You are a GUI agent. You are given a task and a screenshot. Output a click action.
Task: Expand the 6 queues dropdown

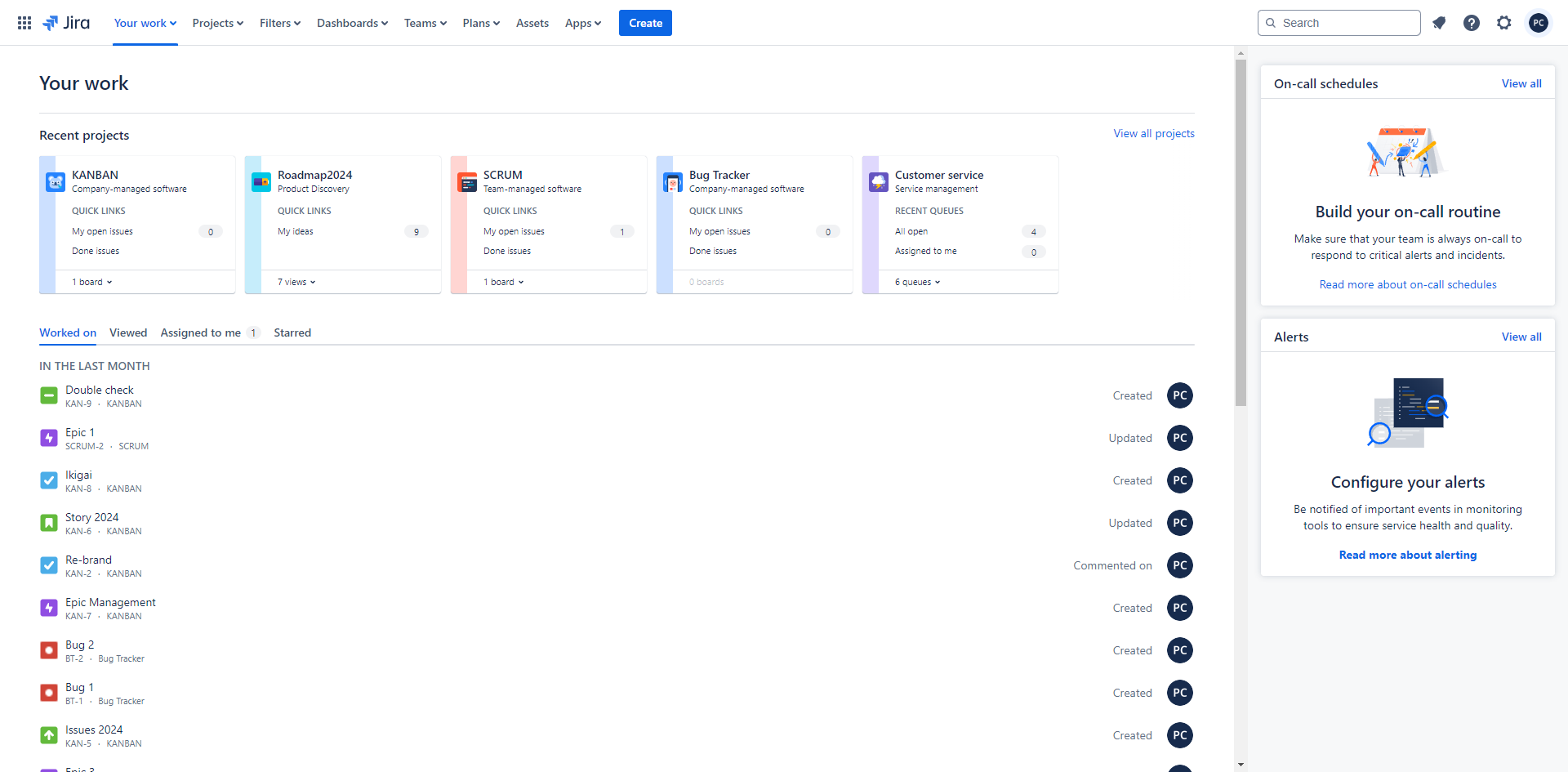coord(917,282)
